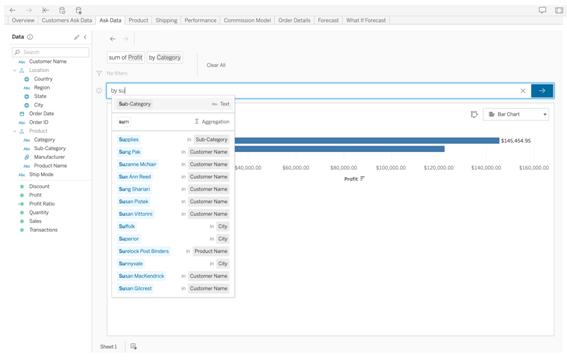
Task: Select the Transactions measure
Action: (x=43, y=230)
